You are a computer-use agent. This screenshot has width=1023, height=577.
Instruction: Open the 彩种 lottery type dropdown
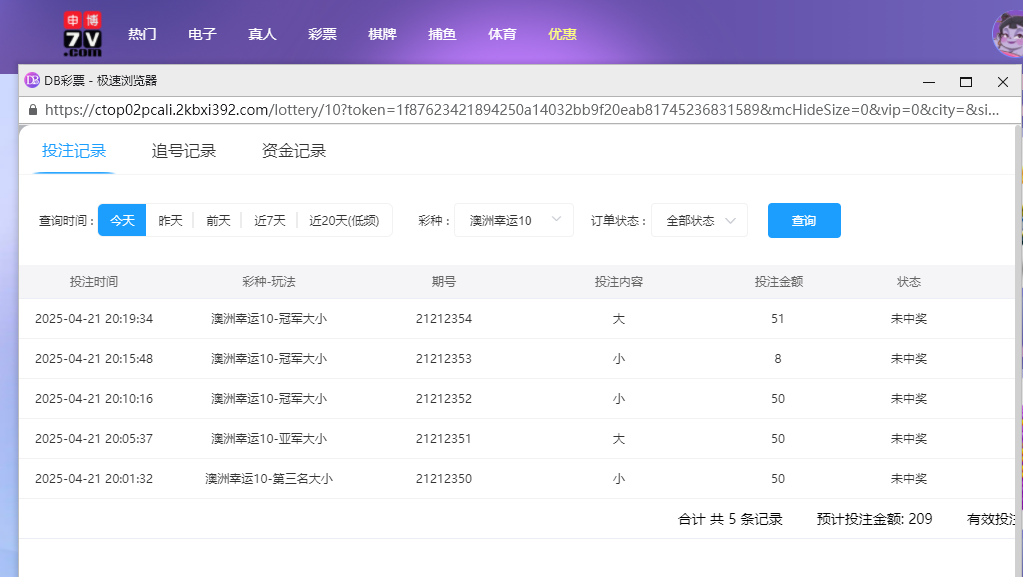513,220
